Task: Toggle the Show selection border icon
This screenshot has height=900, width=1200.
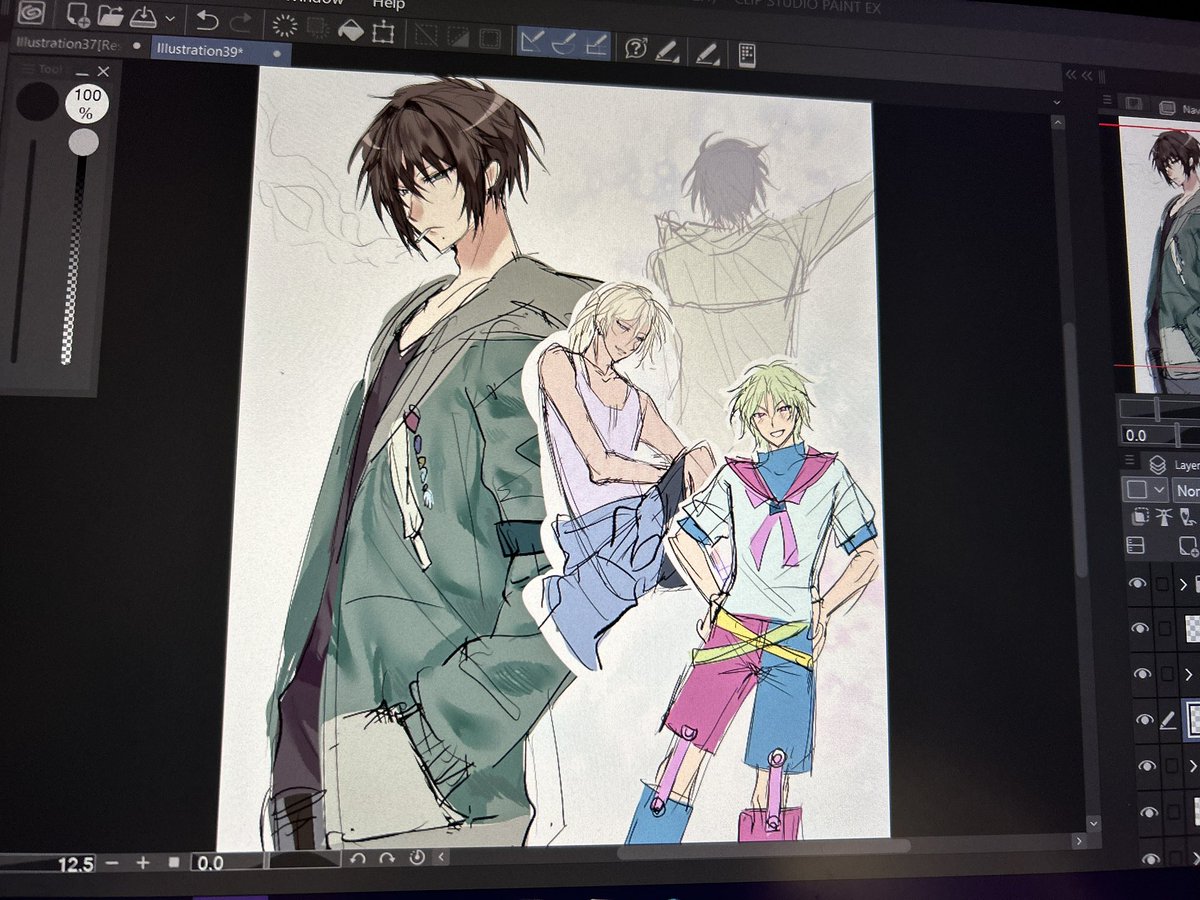Action: [490, 41]
